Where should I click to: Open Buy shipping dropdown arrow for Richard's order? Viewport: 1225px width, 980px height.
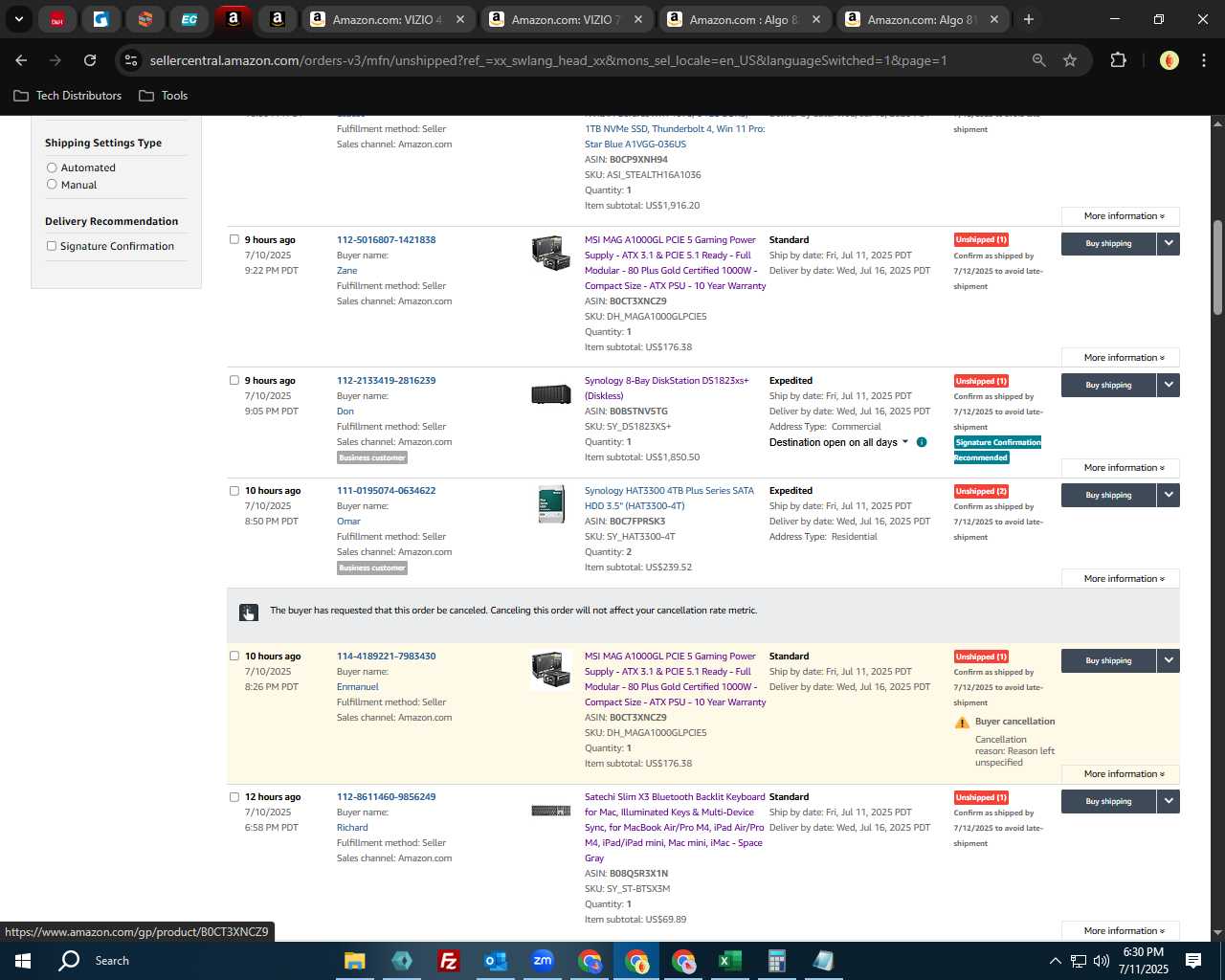(x=1169, y=801)
